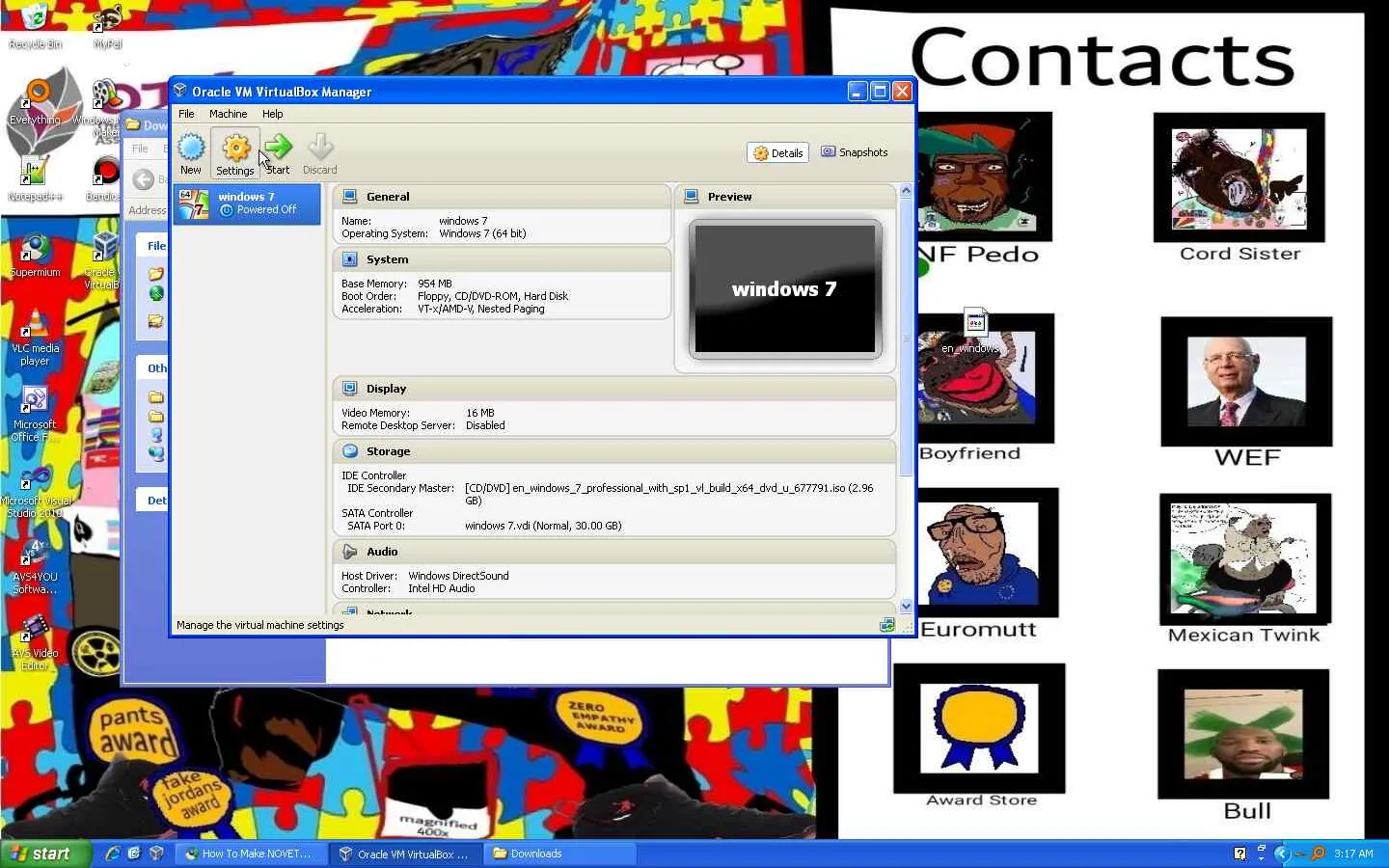Switch to the Details view
Screen dimensions: 1389x868
pyautogui.click(x=777, y=153)
